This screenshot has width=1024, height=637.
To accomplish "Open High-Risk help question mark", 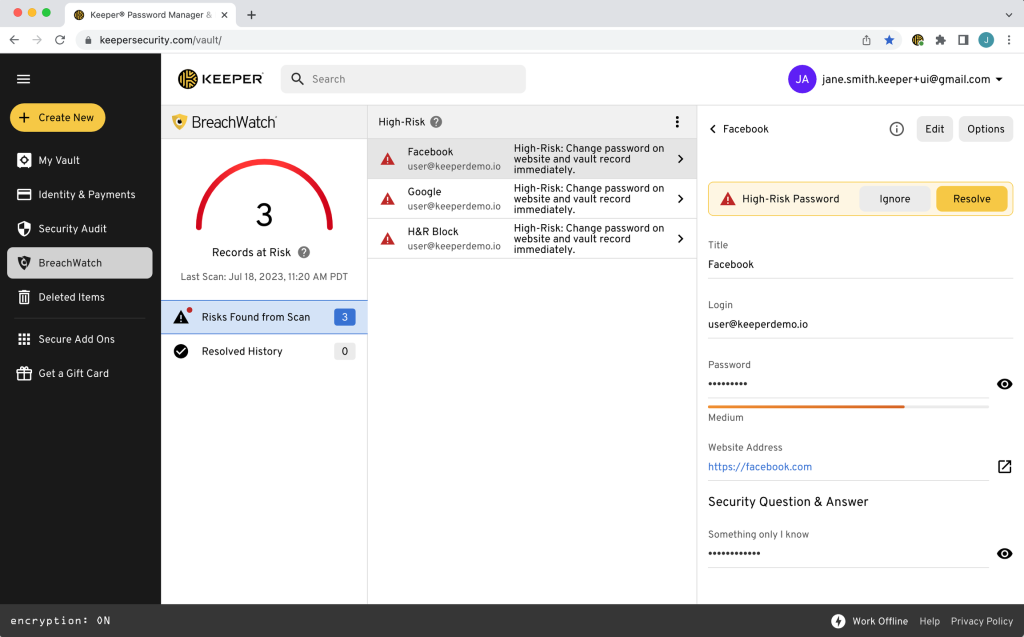I will pyautogui.click(x=436, y=122).
